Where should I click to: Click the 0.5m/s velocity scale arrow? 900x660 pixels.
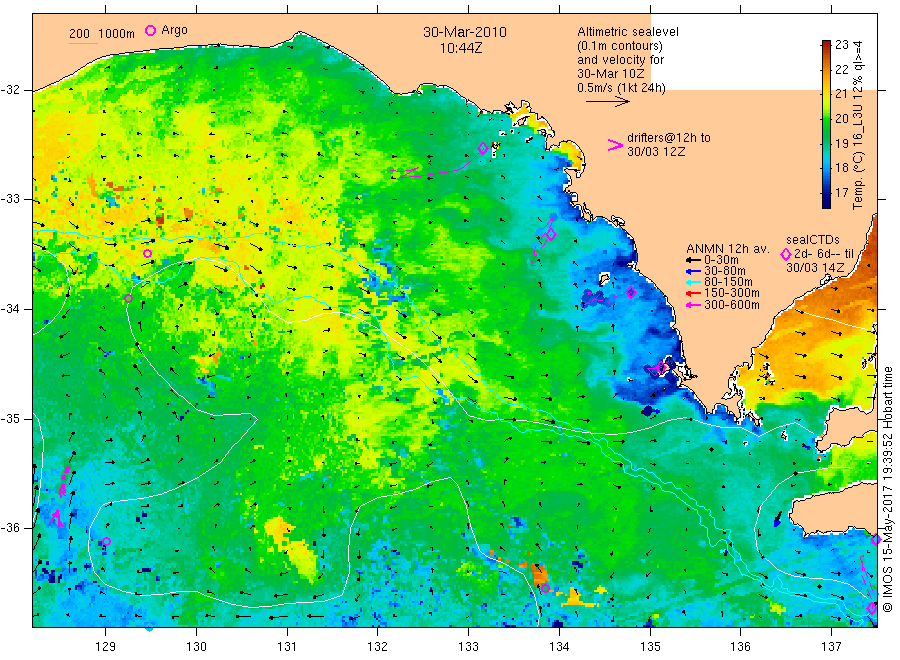pos(608,102)
